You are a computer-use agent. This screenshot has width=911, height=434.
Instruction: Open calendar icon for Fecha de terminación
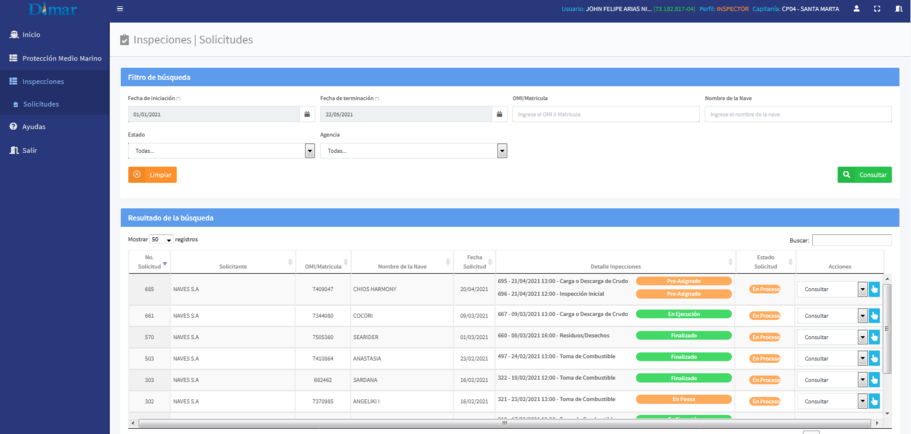(x=500, y=114)
